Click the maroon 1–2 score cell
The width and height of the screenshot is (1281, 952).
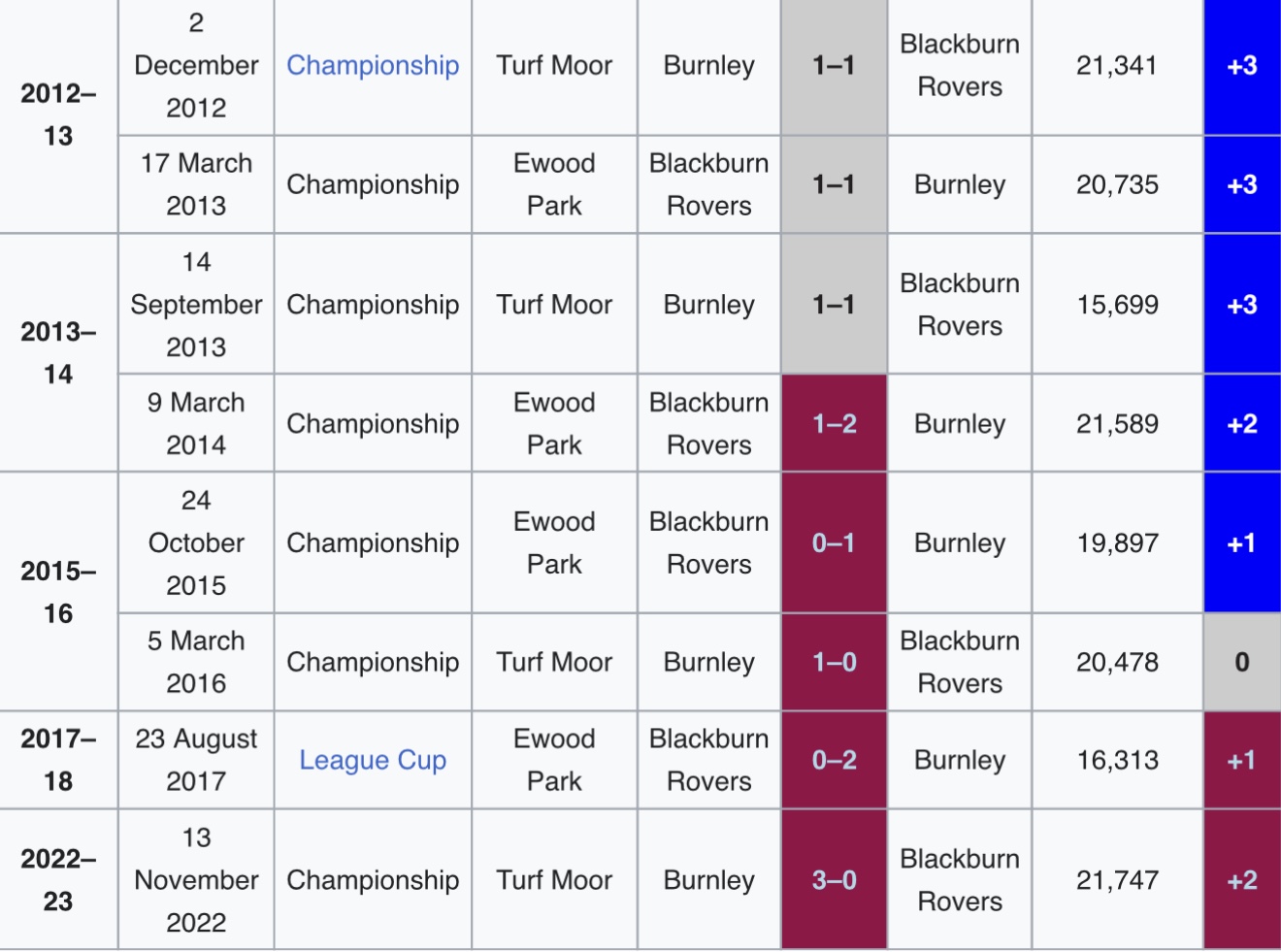coord(834,424)
